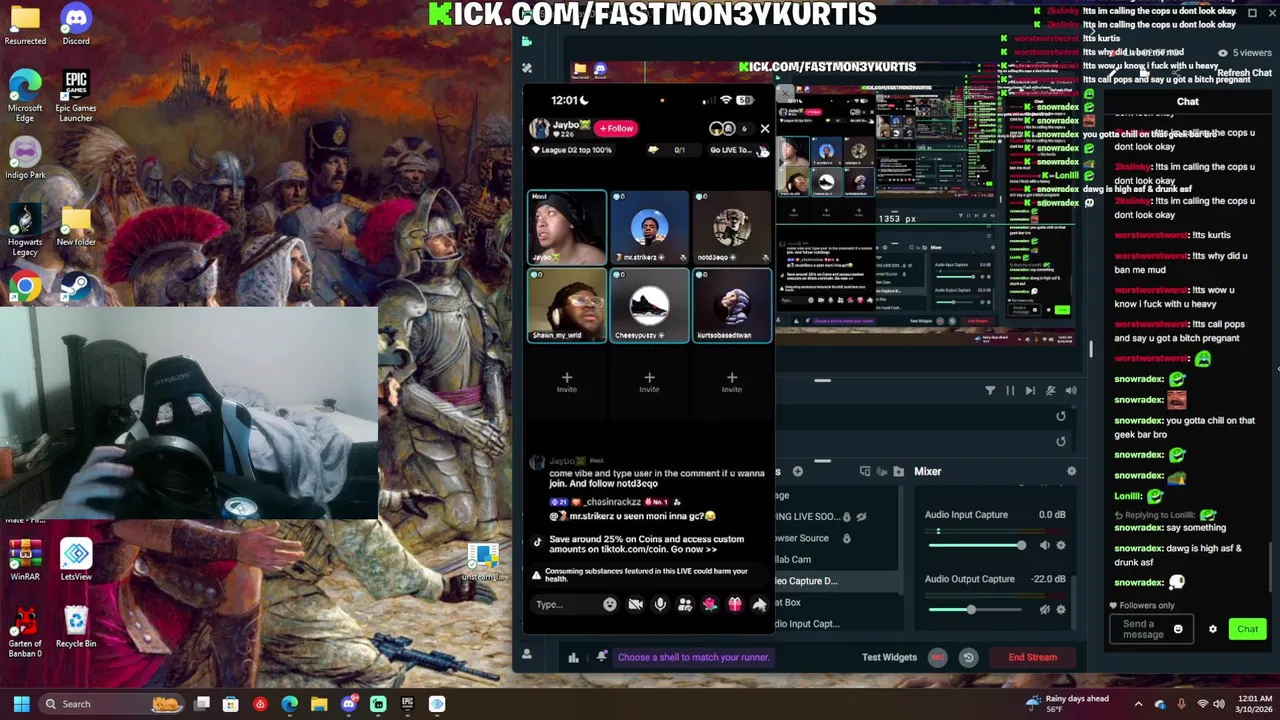Share TikTok LIVE with arrow icon
The image size is (1280, 720).
[x=759, y=604]
